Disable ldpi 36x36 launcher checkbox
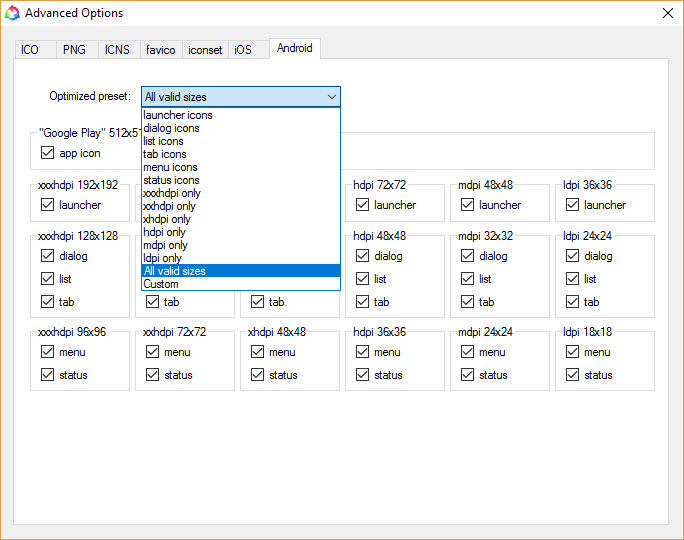 572,205
